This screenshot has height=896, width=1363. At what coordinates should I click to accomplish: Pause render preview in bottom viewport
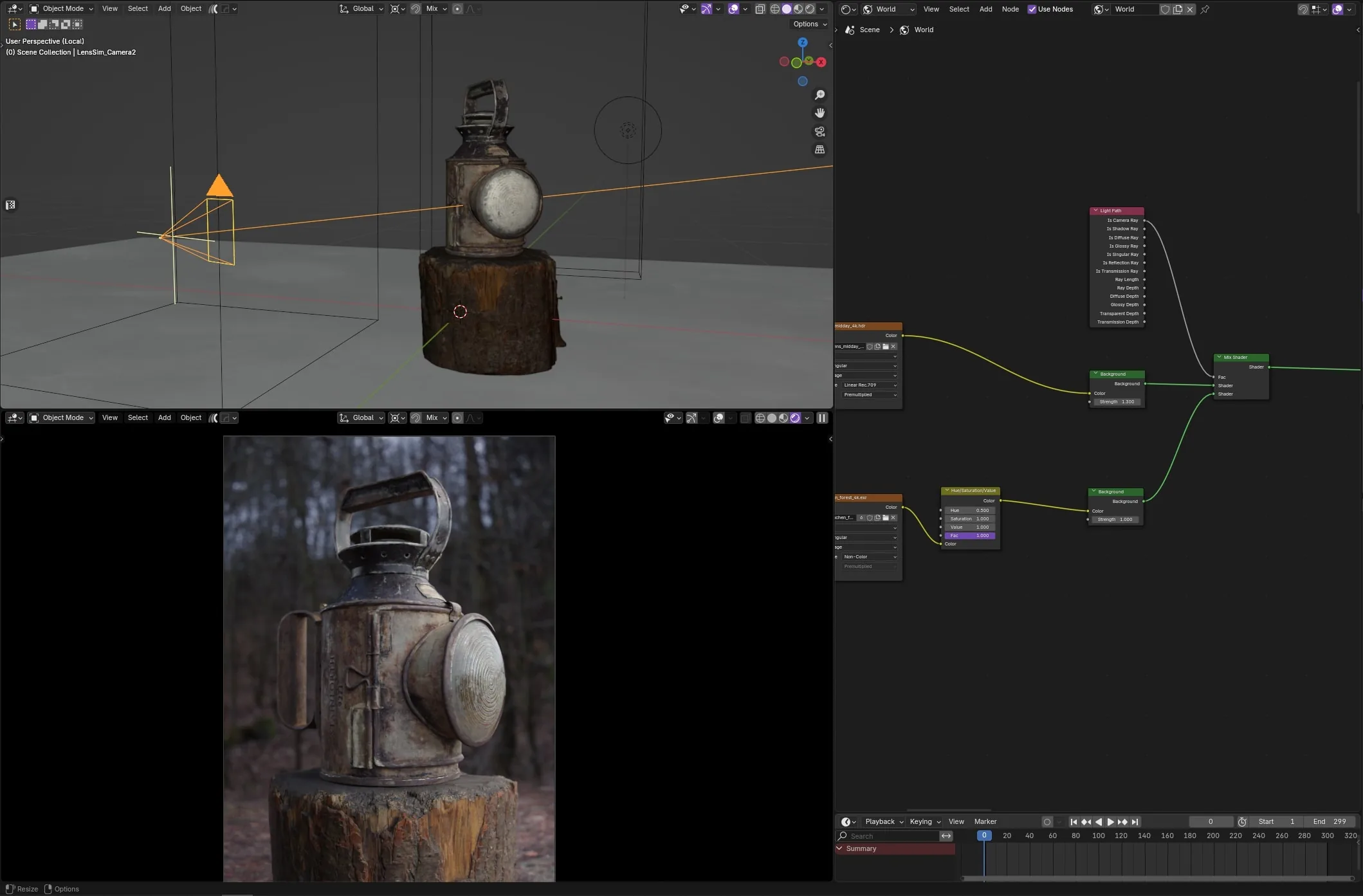pos(822,418)
